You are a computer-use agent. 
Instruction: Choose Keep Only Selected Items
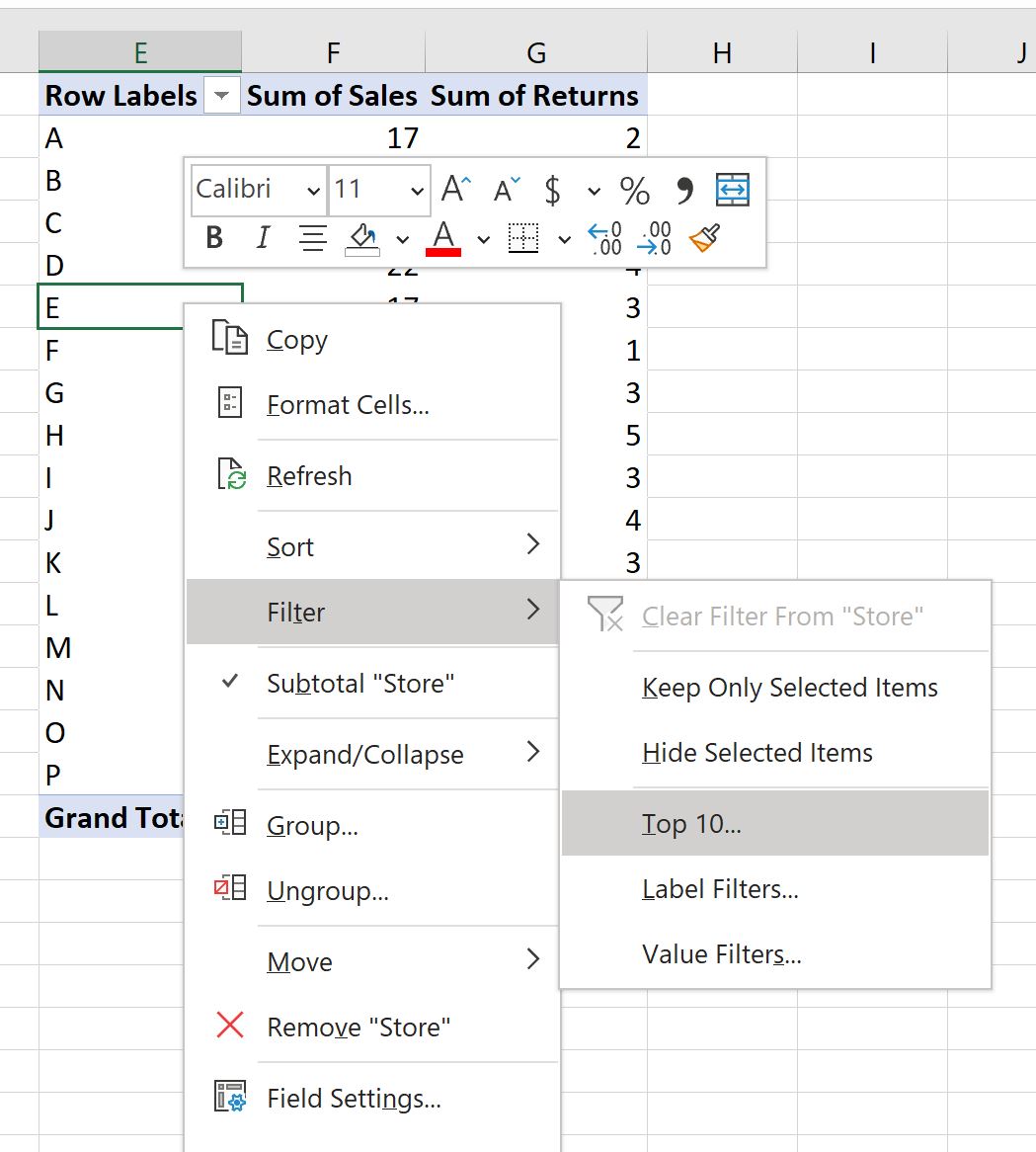tap(775, 687)
